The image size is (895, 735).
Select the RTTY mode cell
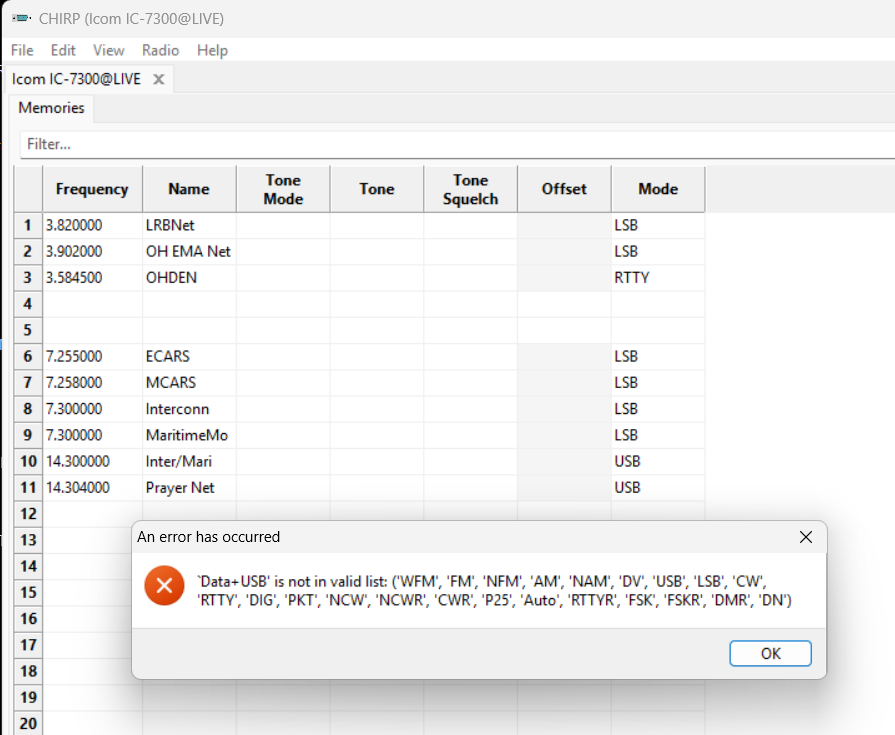click(x=658, y=278)
